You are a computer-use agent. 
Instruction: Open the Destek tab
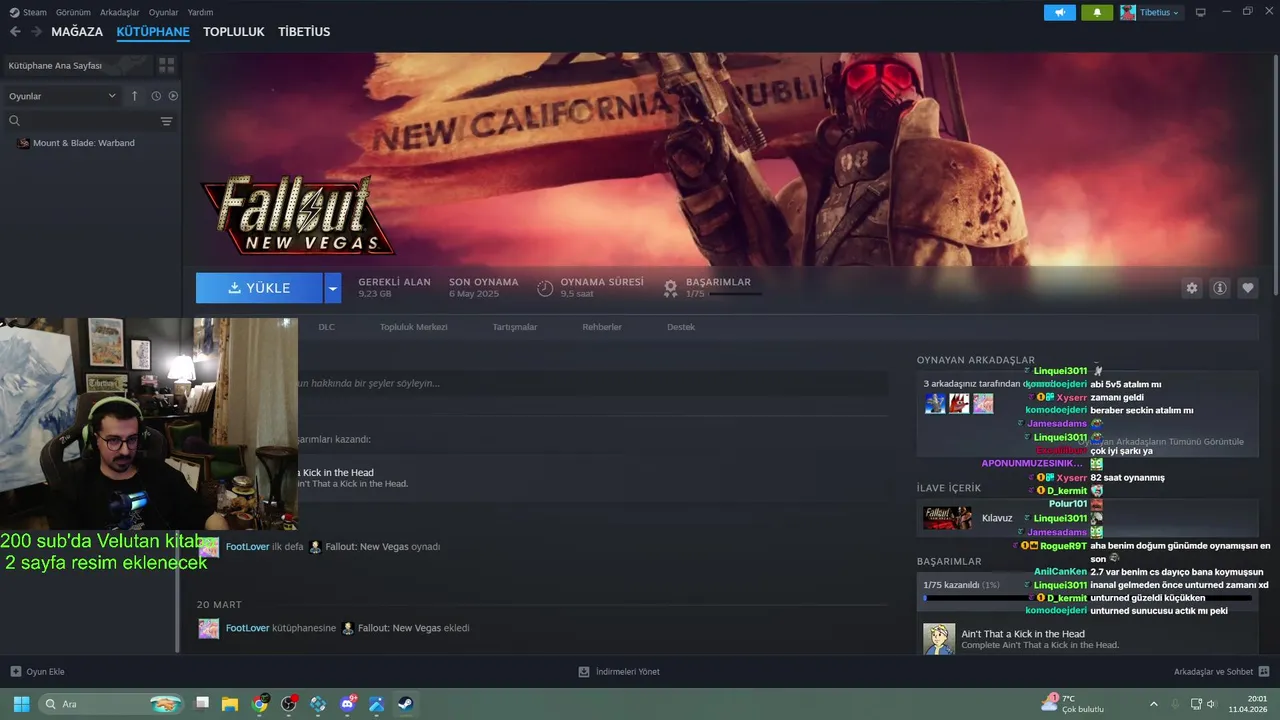click(x=681, y=327)
